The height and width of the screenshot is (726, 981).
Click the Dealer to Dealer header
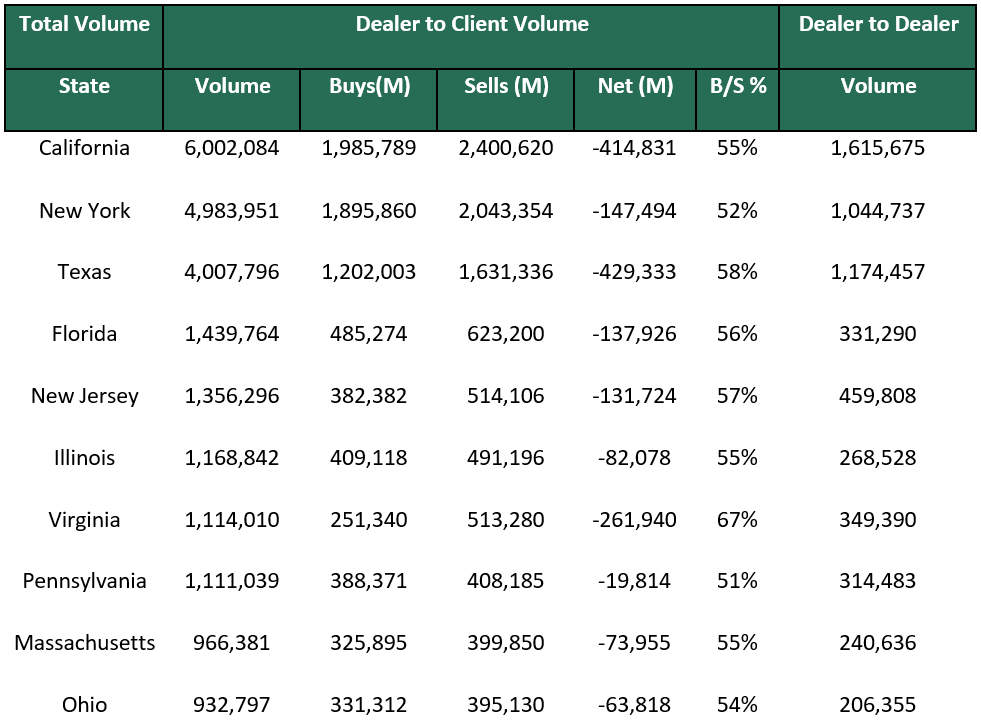tap(878, 24)
